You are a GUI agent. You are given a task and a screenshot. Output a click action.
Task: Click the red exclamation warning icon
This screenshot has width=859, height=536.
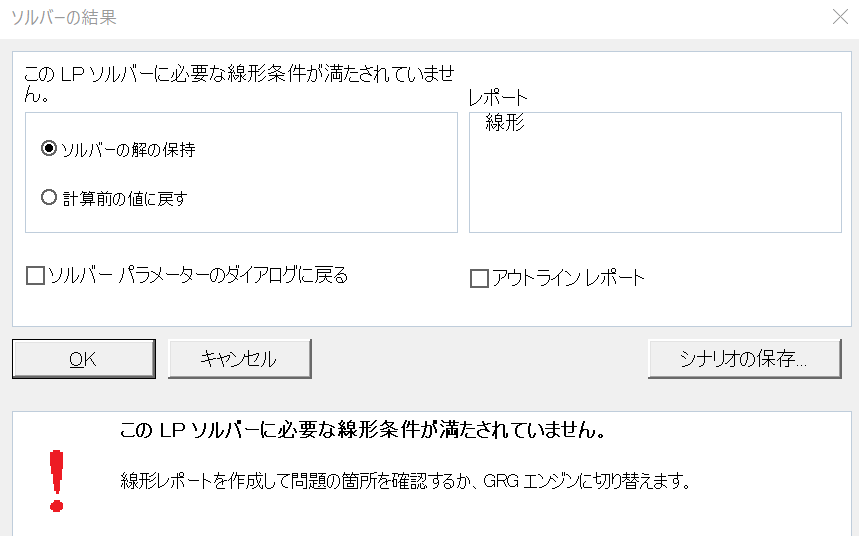pyautogui.click(x=56, y=480)
